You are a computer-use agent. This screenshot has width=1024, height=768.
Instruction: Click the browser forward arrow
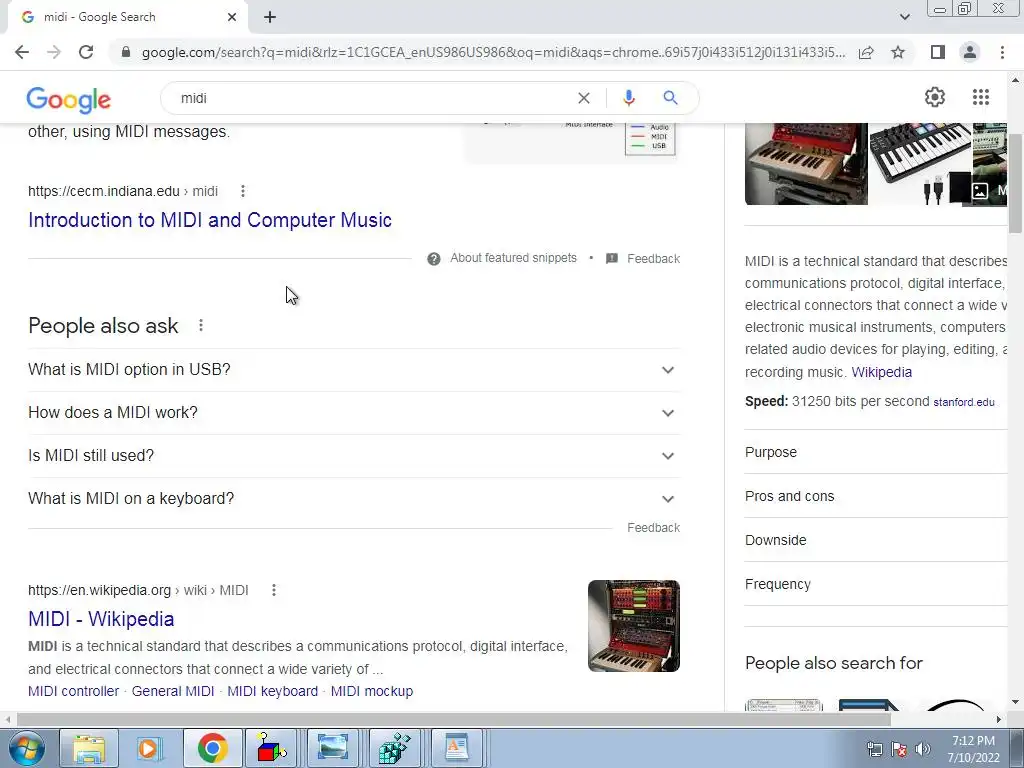(x=54, y=52)
